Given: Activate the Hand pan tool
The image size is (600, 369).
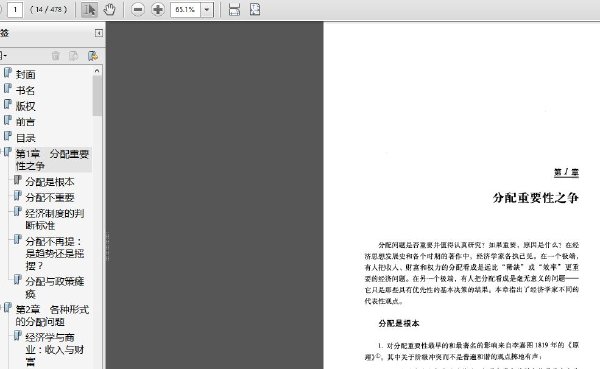Looking at the screenshot, I should [x=109, y=10].
